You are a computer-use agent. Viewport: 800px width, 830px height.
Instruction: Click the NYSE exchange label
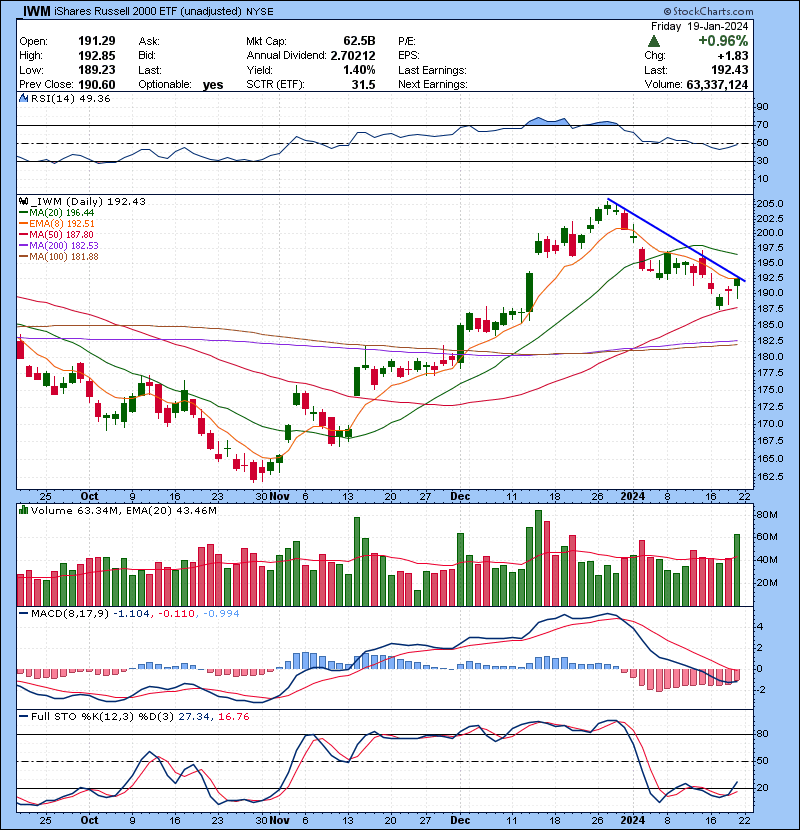260,12
